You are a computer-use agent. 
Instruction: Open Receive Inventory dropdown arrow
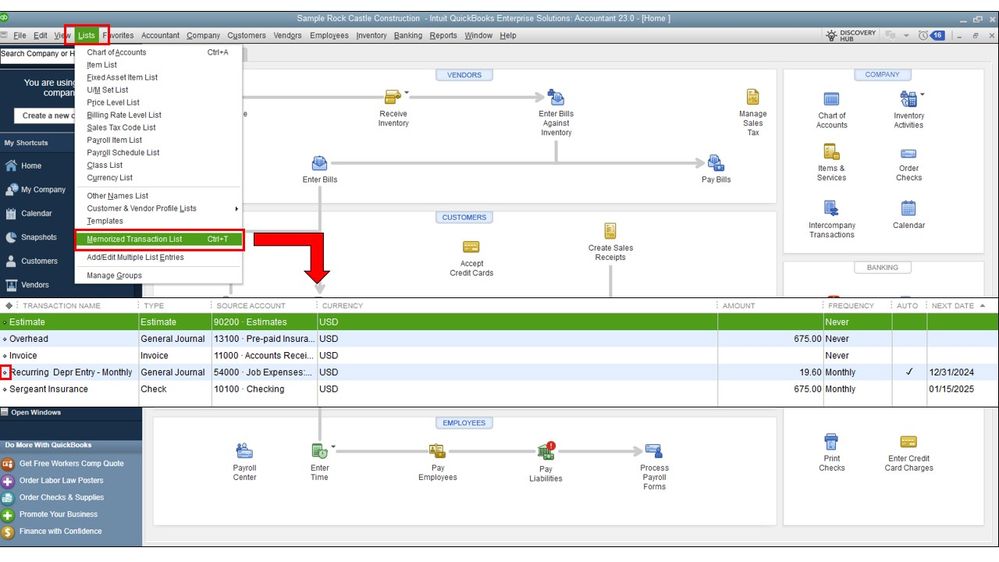pos(406,92)
